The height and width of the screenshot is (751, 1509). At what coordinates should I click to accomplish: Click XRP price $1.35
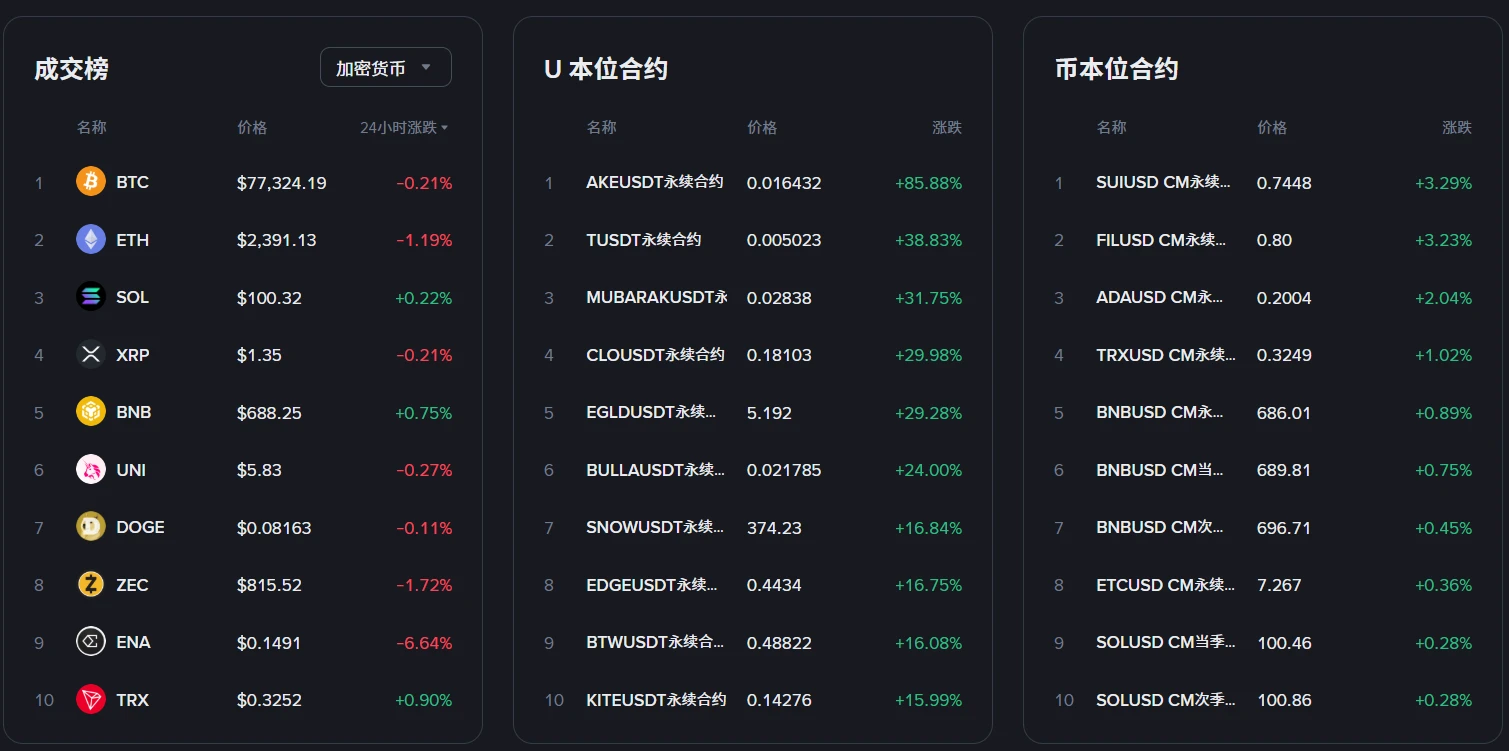click(259, 355)
